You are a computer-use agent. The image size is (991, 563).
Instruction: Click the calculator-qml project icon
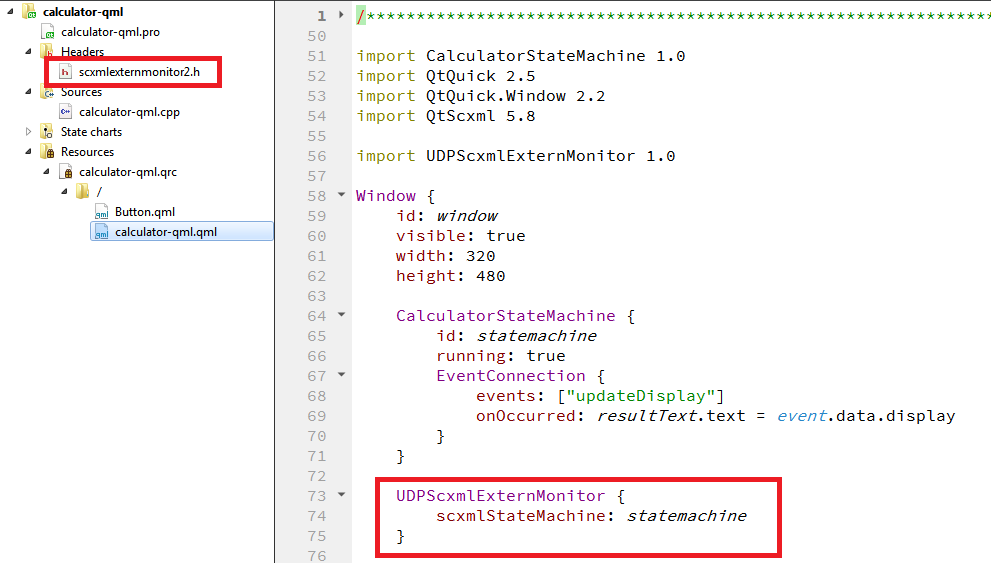coord(29,11)
